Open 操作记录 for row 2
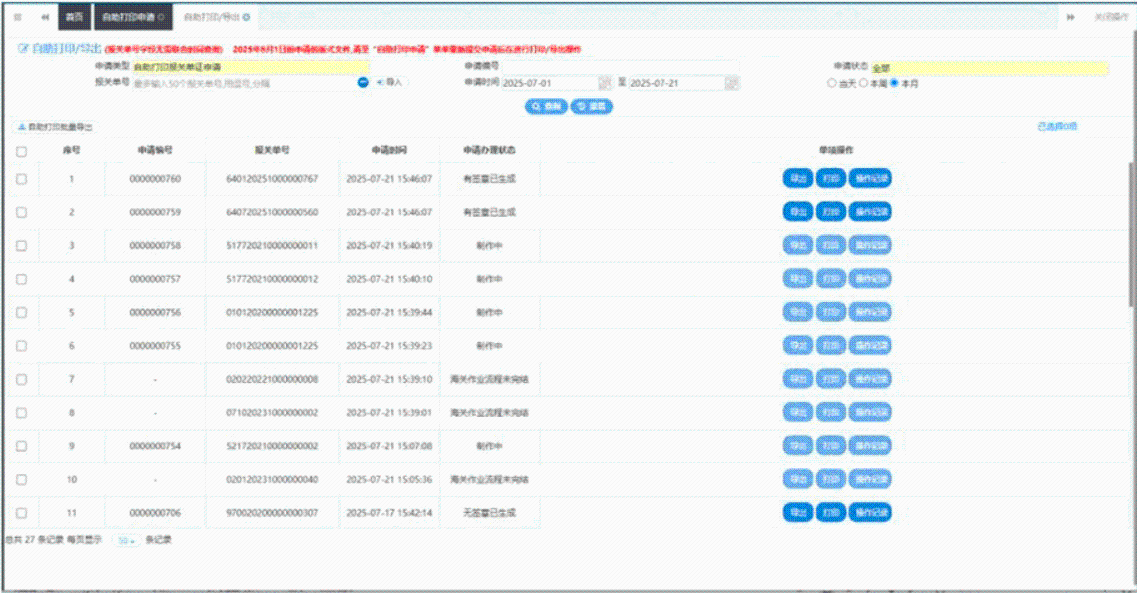 pos(870,212)
